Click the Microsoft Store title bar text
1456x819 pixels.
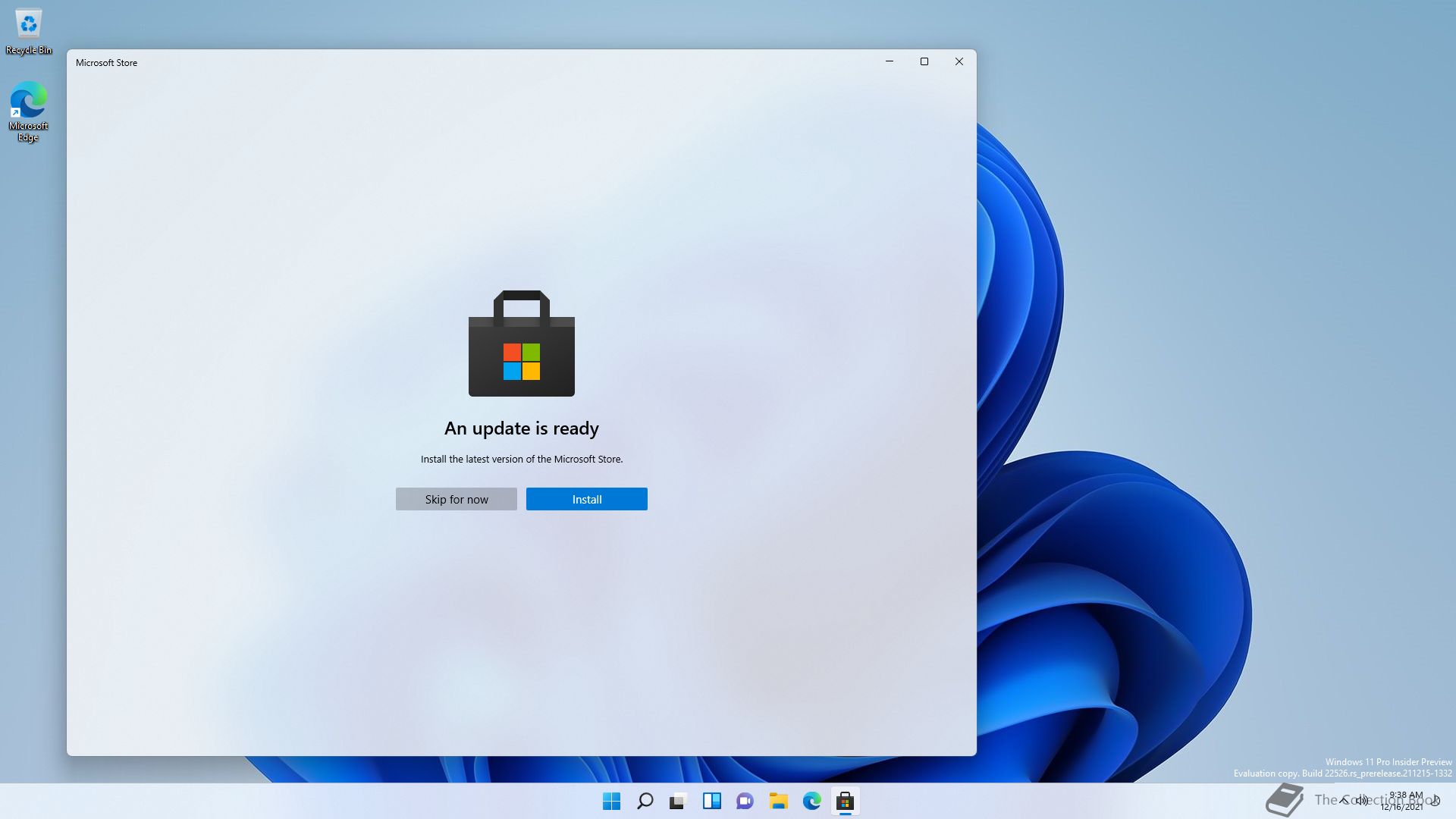(106, 63)
